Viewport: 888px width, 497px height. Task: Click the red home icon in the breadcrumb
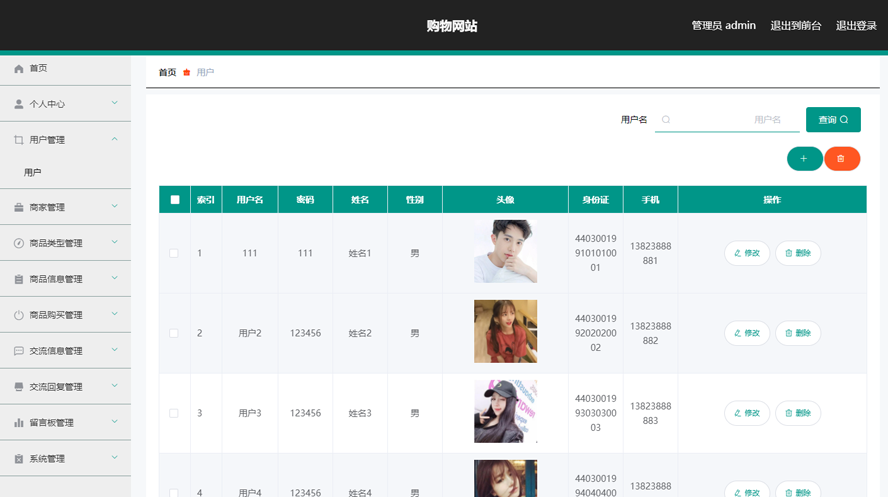click(x=186, y=72)
